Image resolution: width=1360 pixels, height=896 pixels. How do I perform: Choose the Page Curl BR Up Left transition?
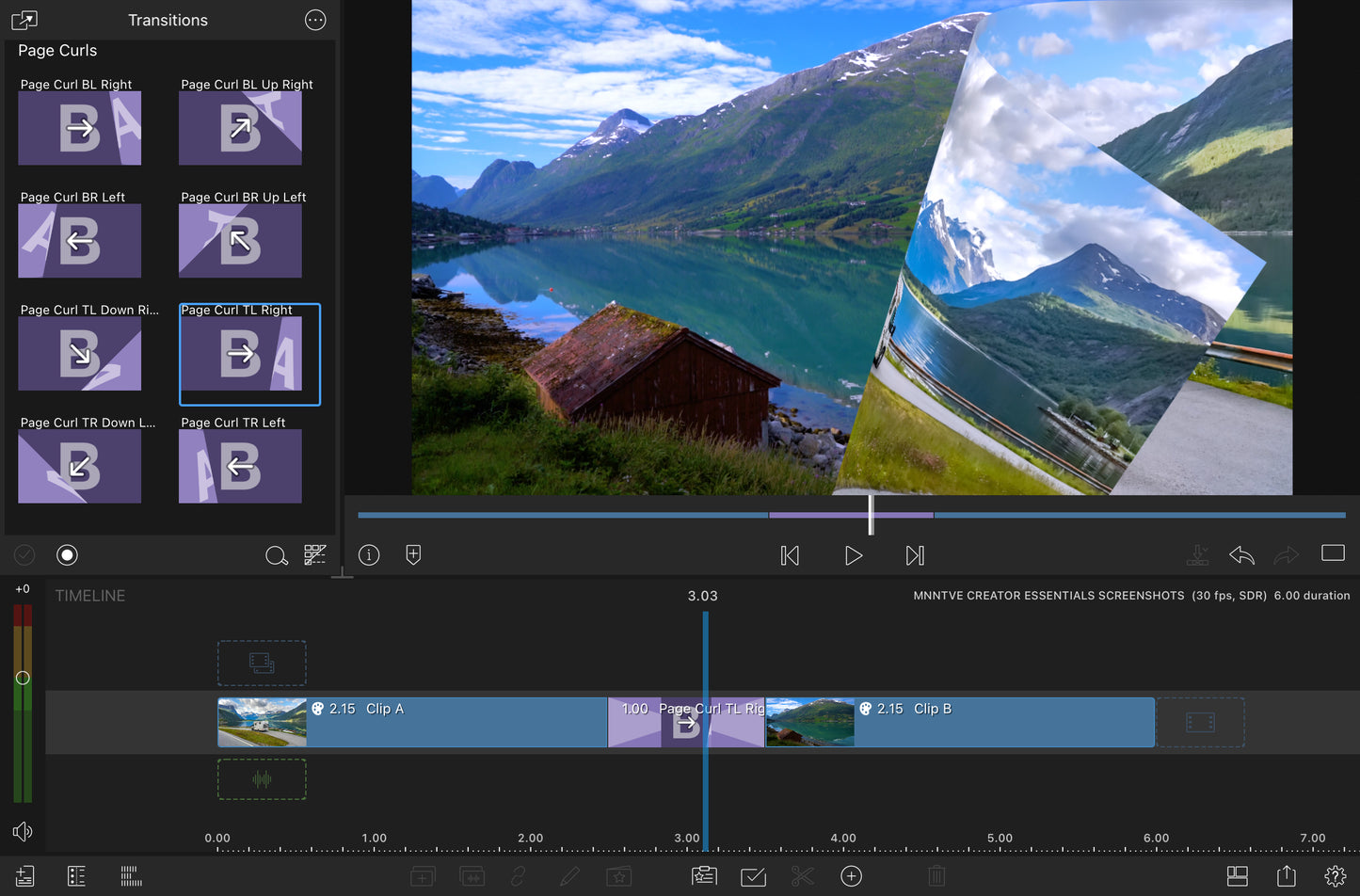(x=240, y=241)
